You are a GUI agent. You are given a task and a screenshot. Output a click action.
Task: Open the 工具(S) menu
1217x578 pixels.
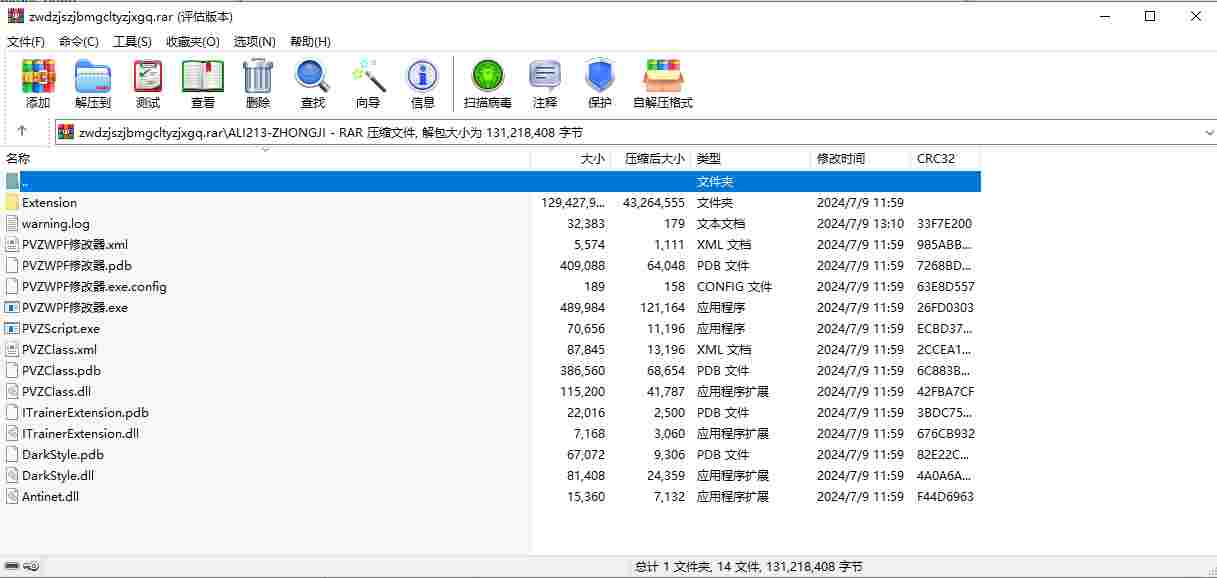point(132,41)
